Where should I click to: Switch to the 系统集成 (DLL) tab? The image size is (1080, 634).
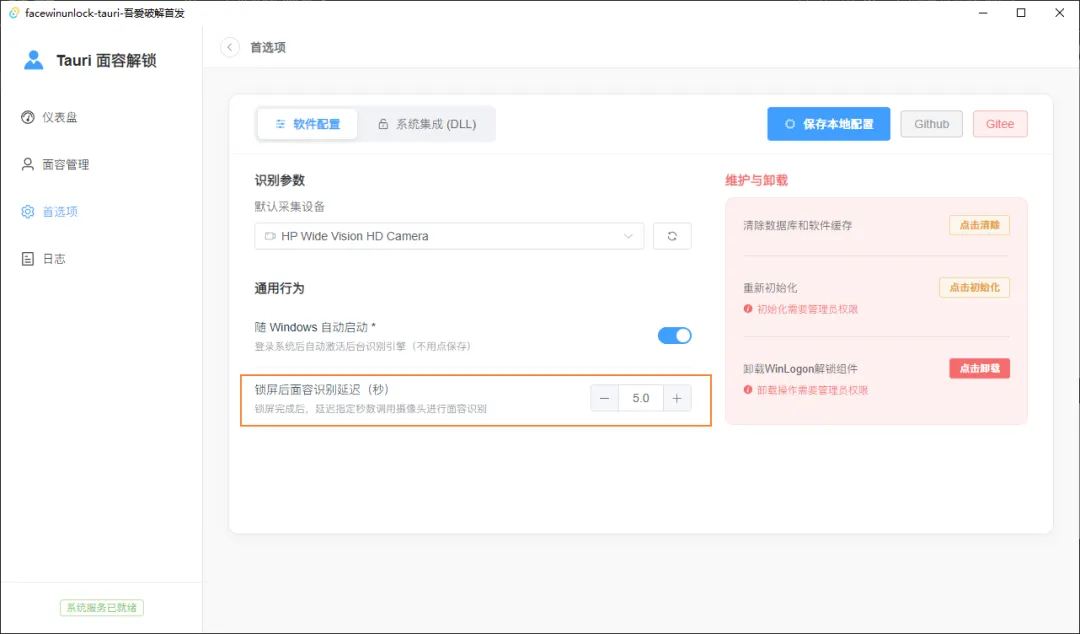[426, 124]
